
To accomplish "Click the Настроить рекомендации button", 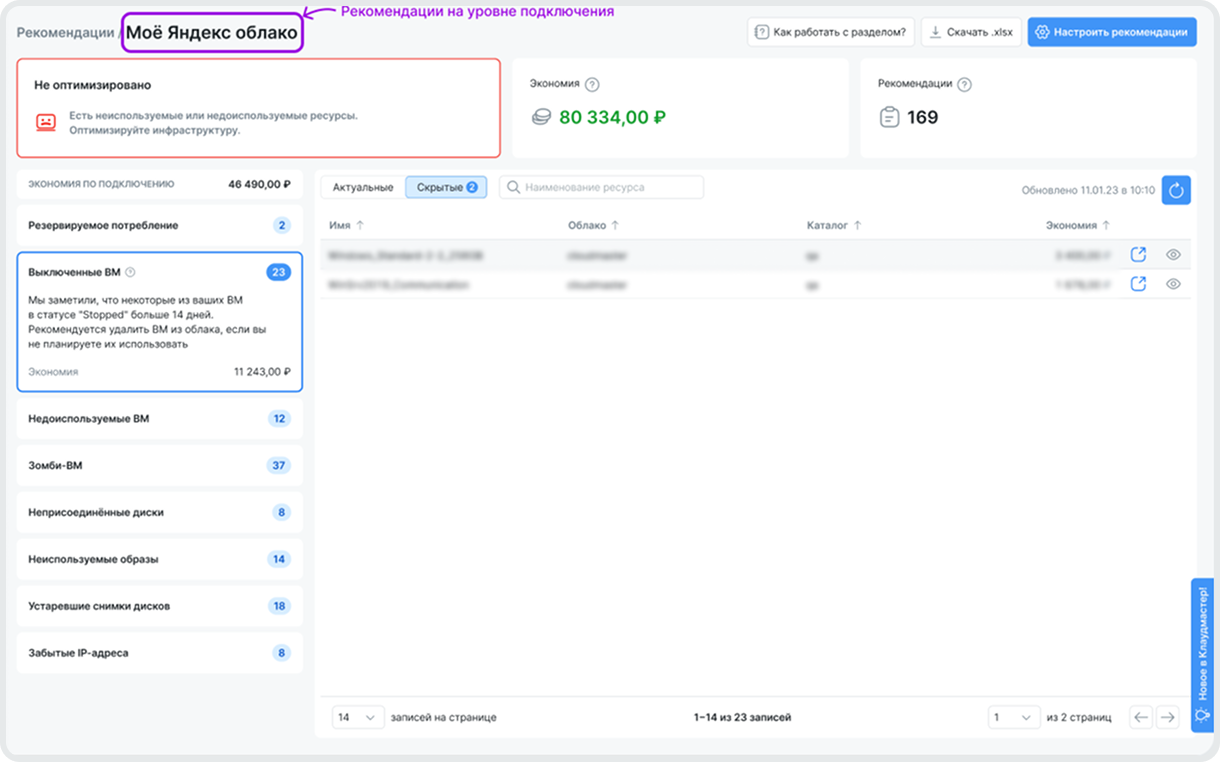I will pos(1112,32).
